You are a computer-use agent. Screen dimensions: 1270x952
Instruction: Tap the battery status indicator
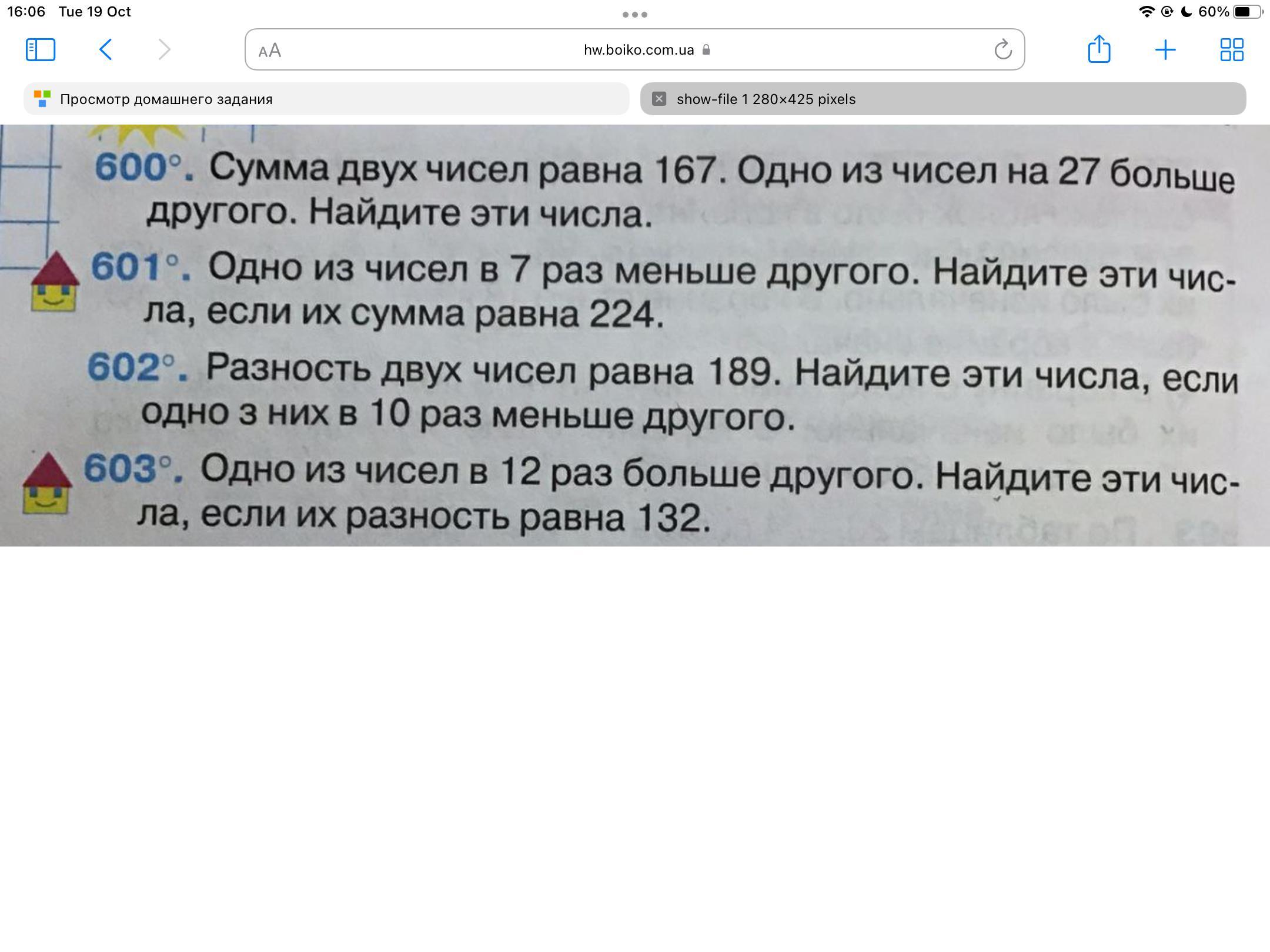pyautogui.click(x=1246, y=12)
